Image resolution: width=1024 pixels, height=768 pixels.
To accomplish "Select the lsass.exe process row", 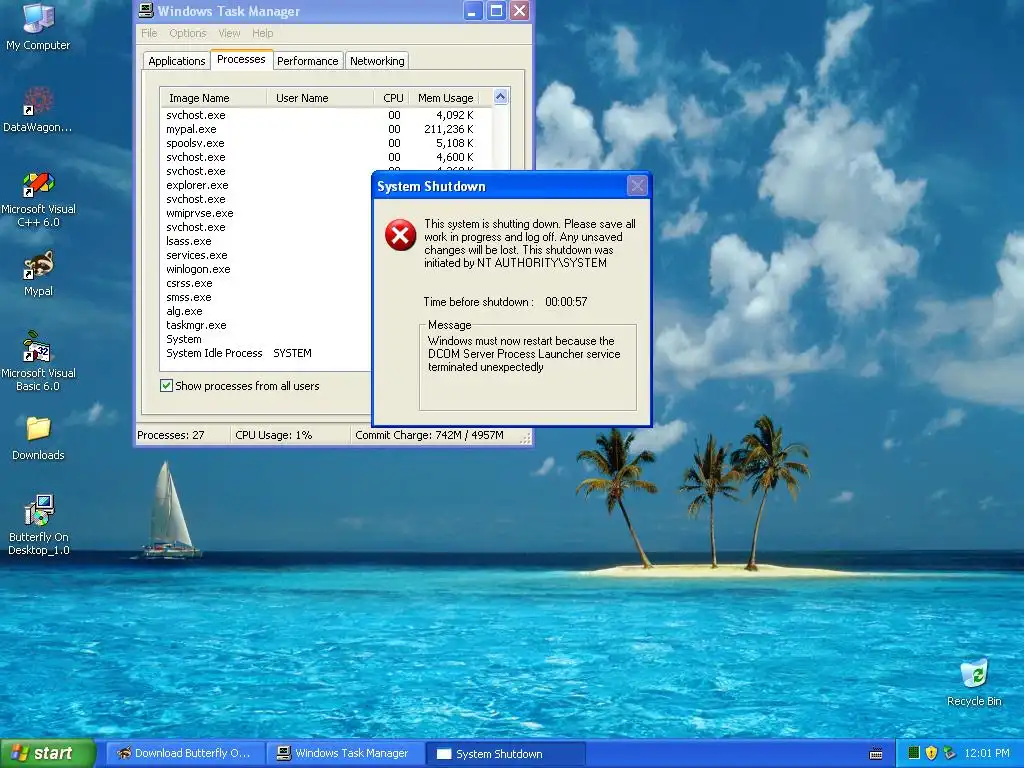I will point(266,242).
